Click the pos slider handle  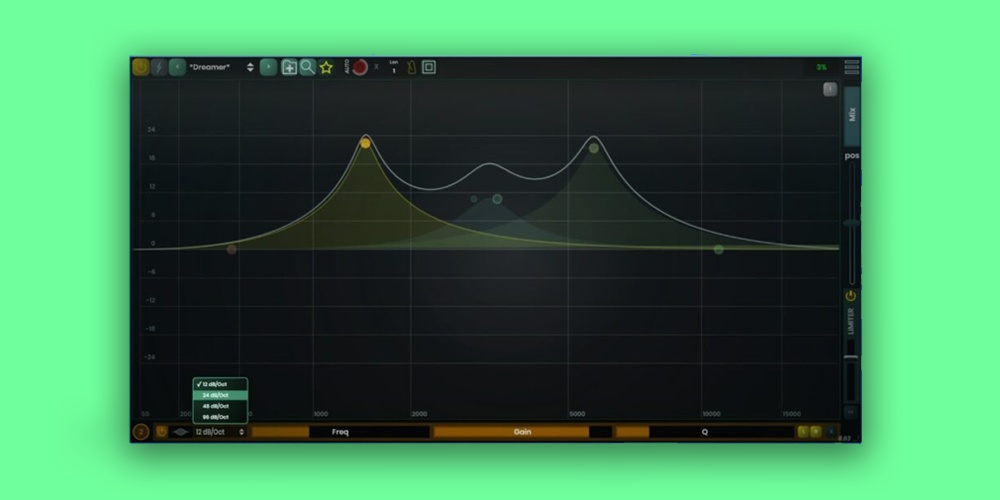tap(851, 223)
